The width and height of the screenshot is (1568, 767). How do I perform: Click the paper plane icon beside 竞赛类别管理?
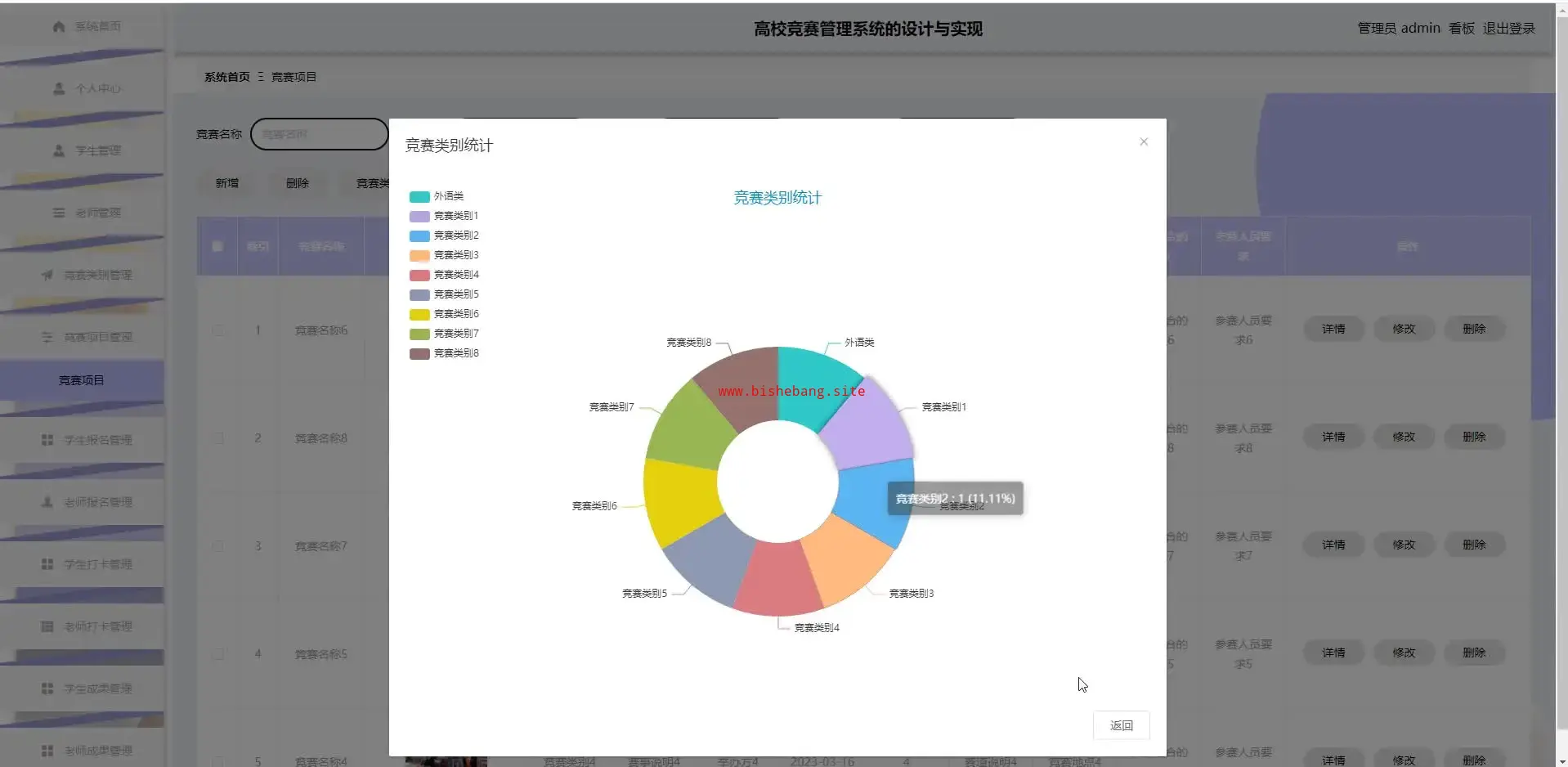pos(47,275)
